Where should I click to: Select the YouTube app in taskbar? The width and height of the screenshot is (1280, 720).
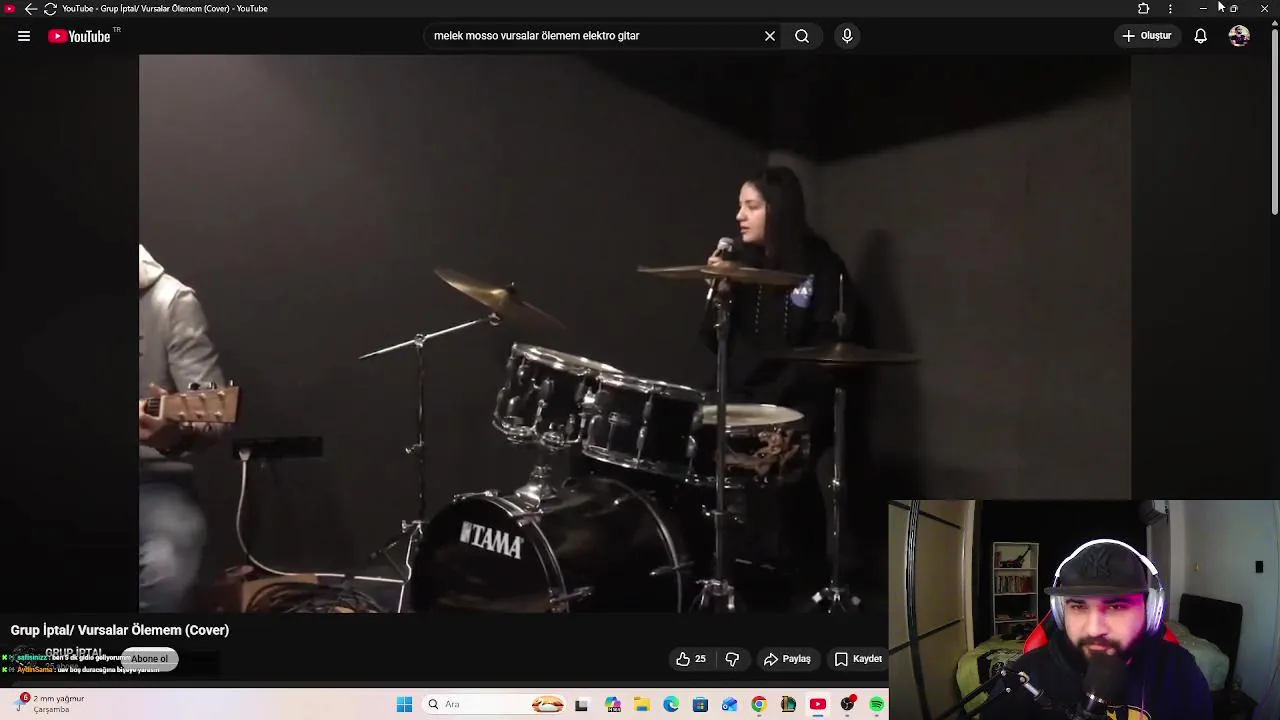tap(818, 705)
